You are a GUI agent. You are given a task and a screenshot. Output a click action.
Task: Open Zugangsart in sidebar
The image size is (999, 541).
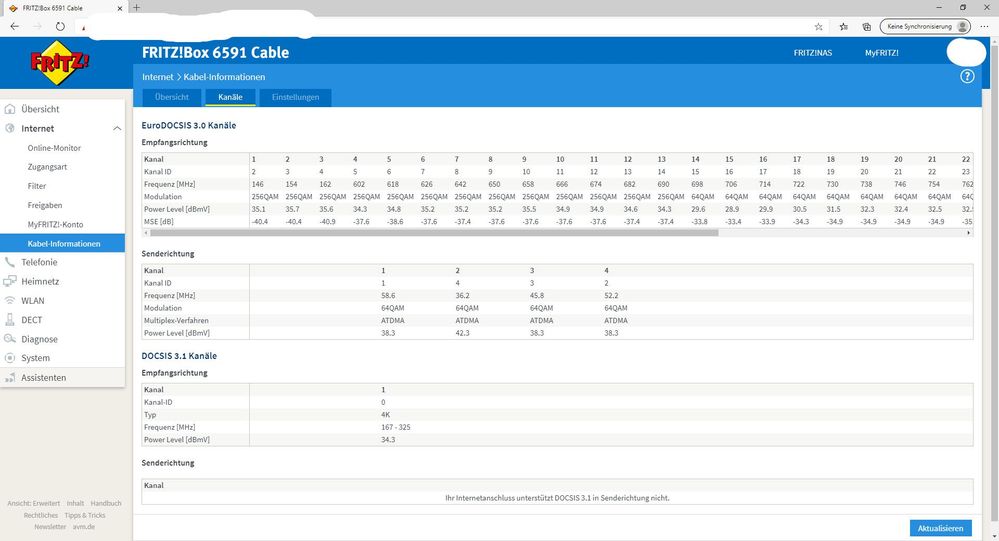47,167
